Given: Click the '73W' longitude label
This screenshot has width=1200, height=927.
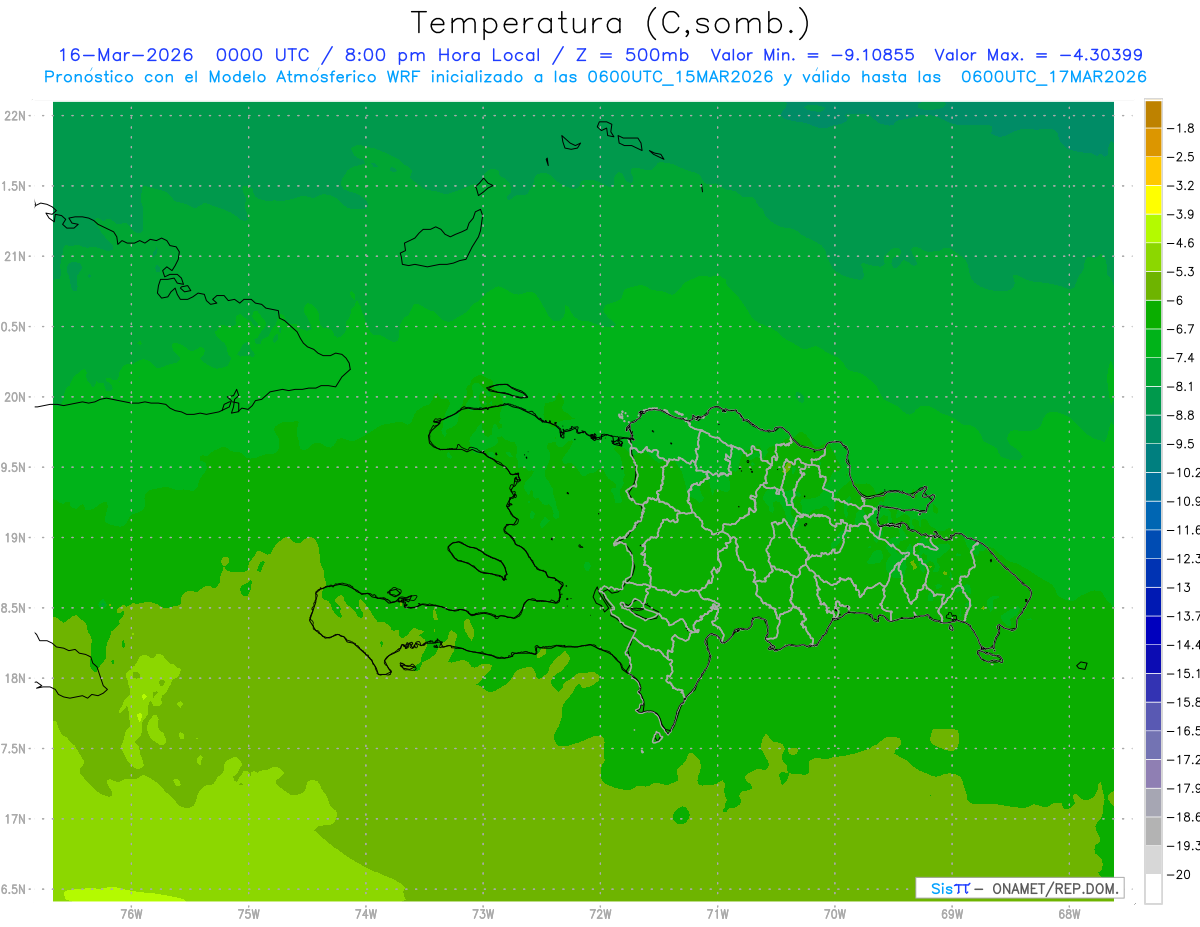Looking at the screenshot, I should coord(483,913).
